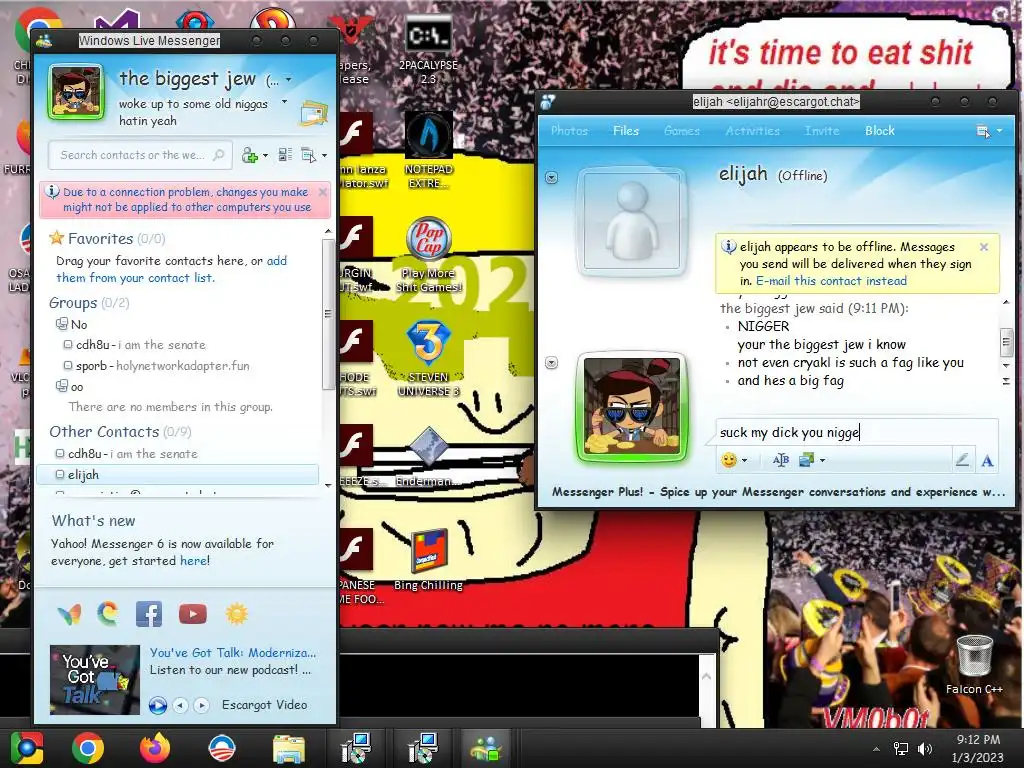
Task: Click the Windows Live Messenger taskbar icon
Action: tap(486, 748)
